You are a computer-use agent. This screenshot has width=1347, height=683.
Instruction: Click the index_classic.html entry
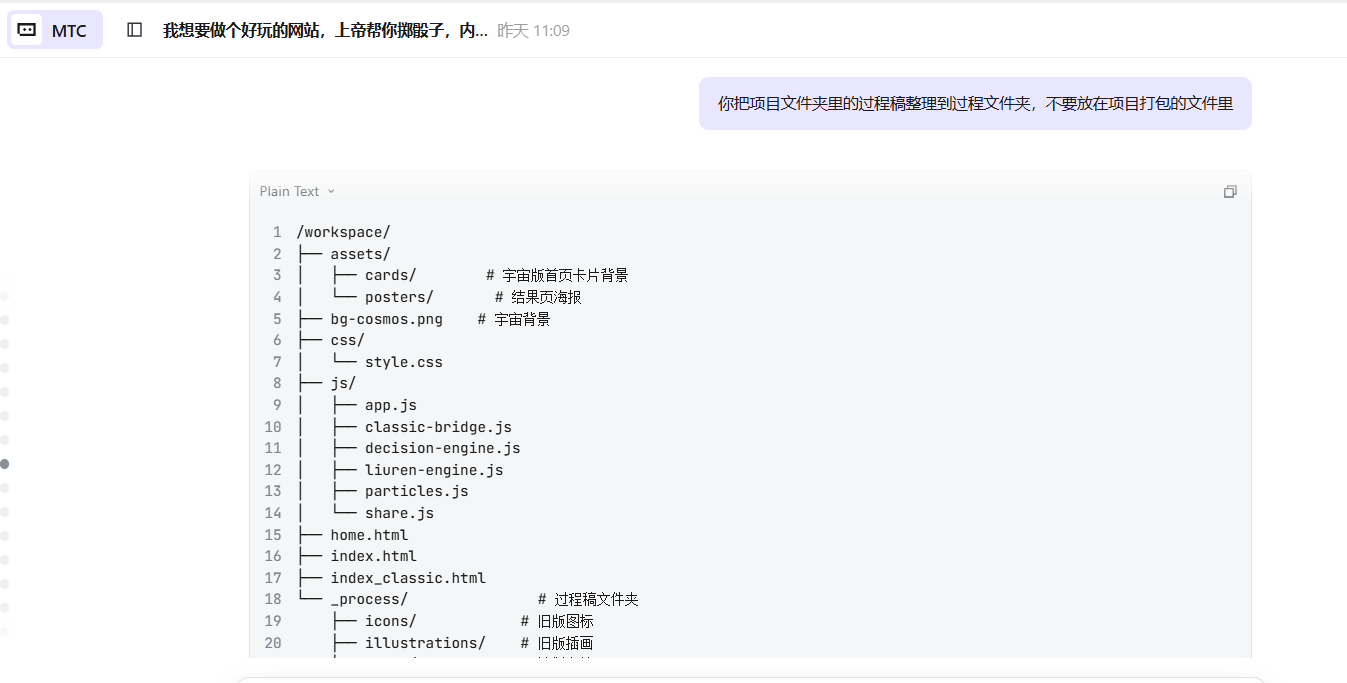click(x=407, y=578)
